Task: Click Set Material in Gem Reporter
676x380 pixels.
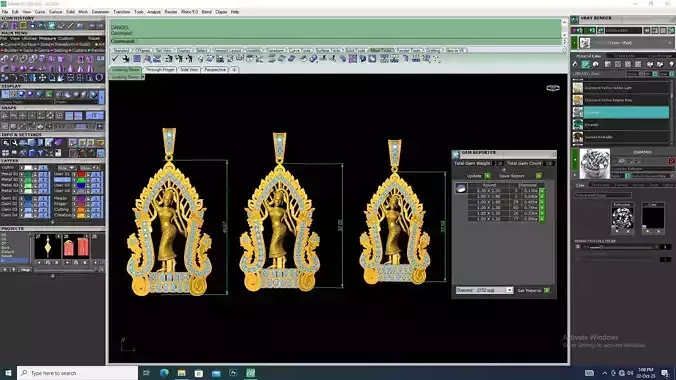Action: (529, 291)
